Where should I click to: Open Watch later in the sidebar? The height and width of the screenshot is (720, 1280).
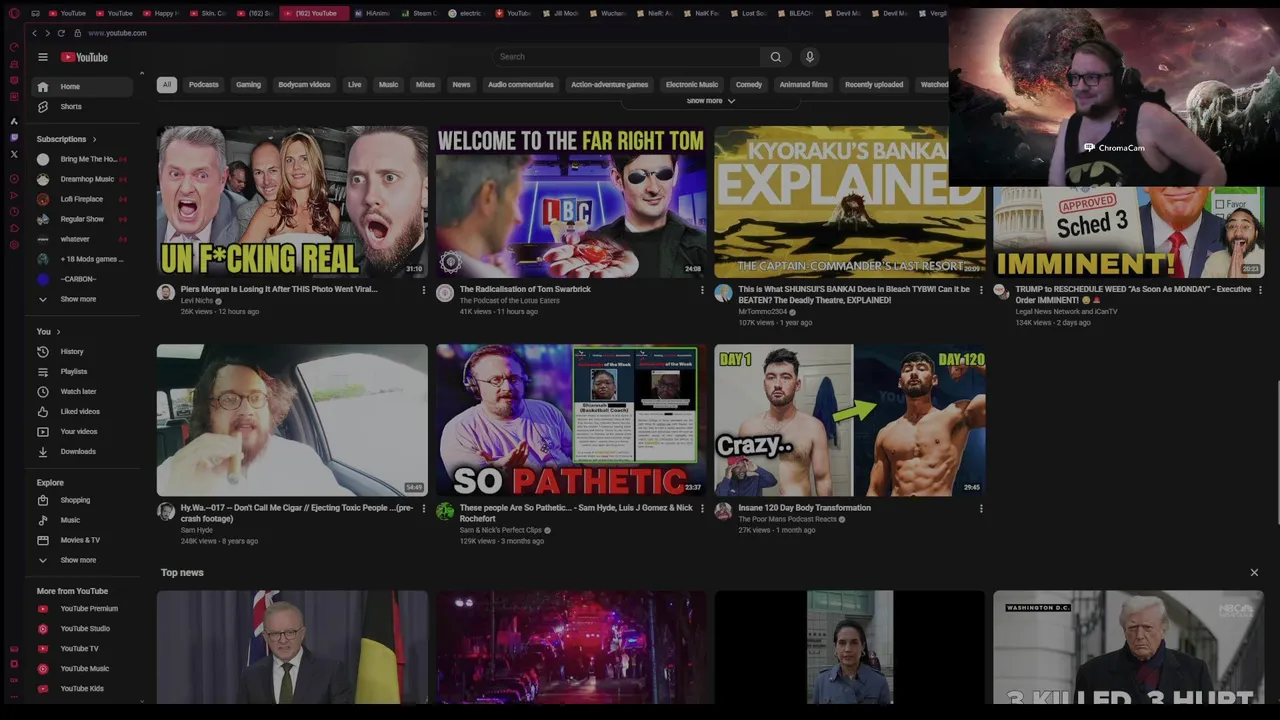[x=82, y=392]
